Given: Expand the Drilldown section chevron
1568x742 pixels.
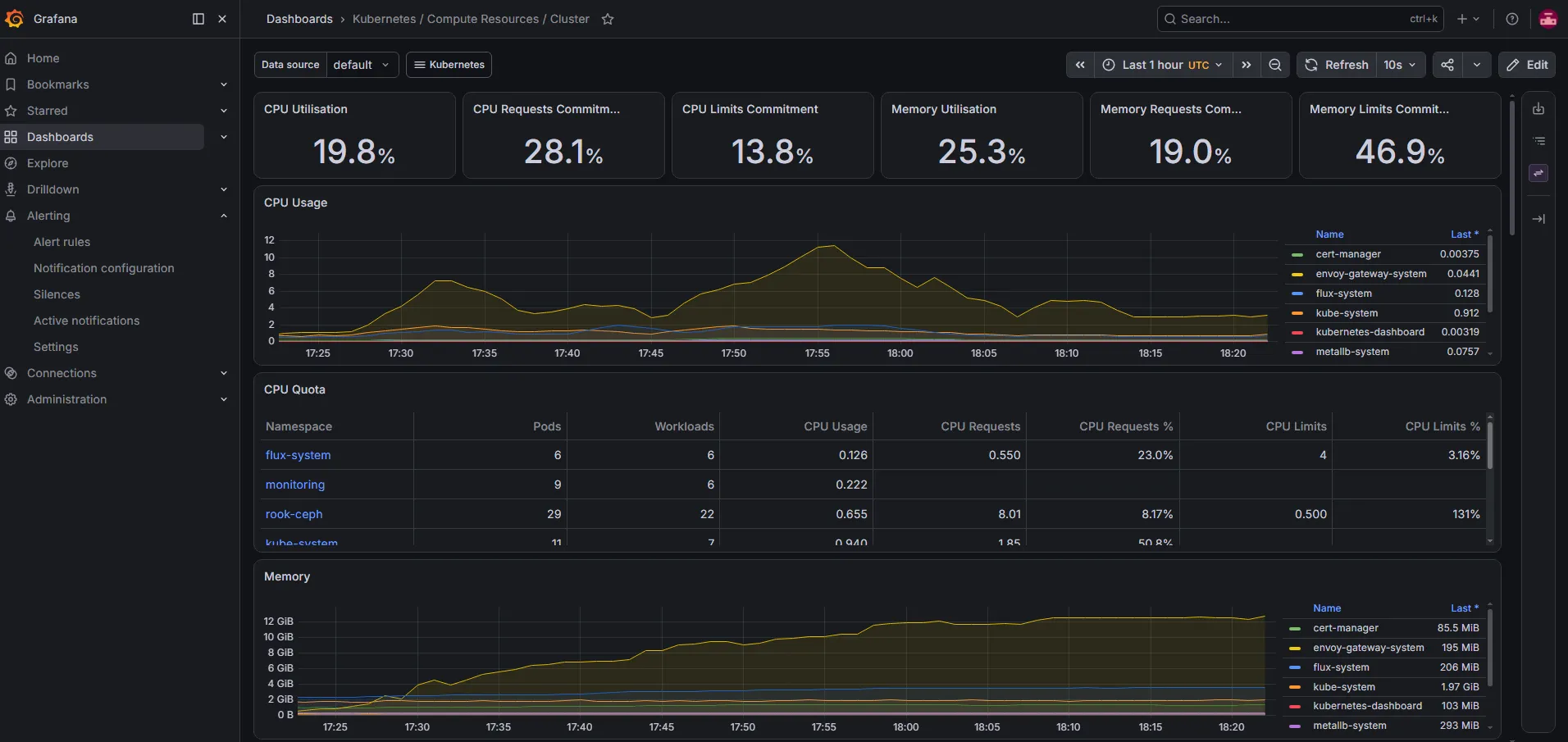Looking at the screenshot, I should [224, 189].
